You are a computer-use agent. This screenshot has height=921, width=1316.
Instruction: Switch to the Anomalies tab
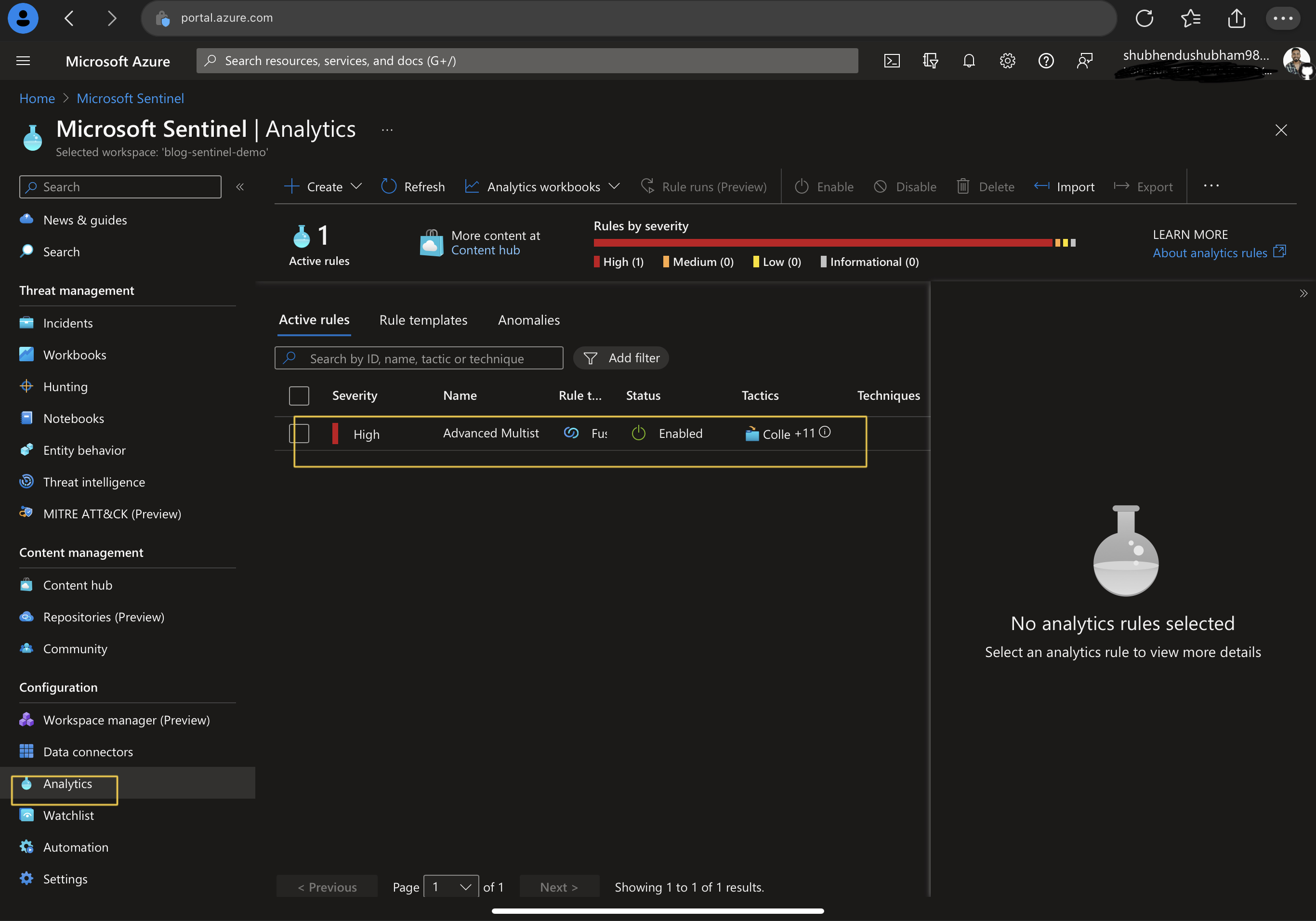[x=528, y=320]
